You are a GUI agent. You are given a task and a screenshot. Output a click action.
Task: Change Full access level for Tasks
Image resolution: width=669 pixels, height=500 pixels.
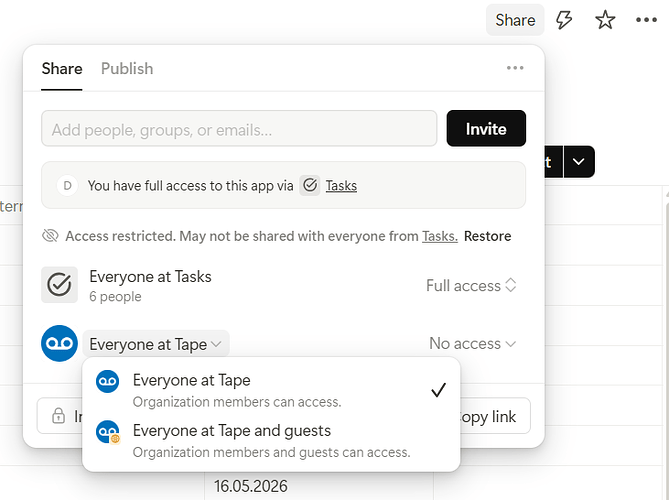[x=471, y=285]
